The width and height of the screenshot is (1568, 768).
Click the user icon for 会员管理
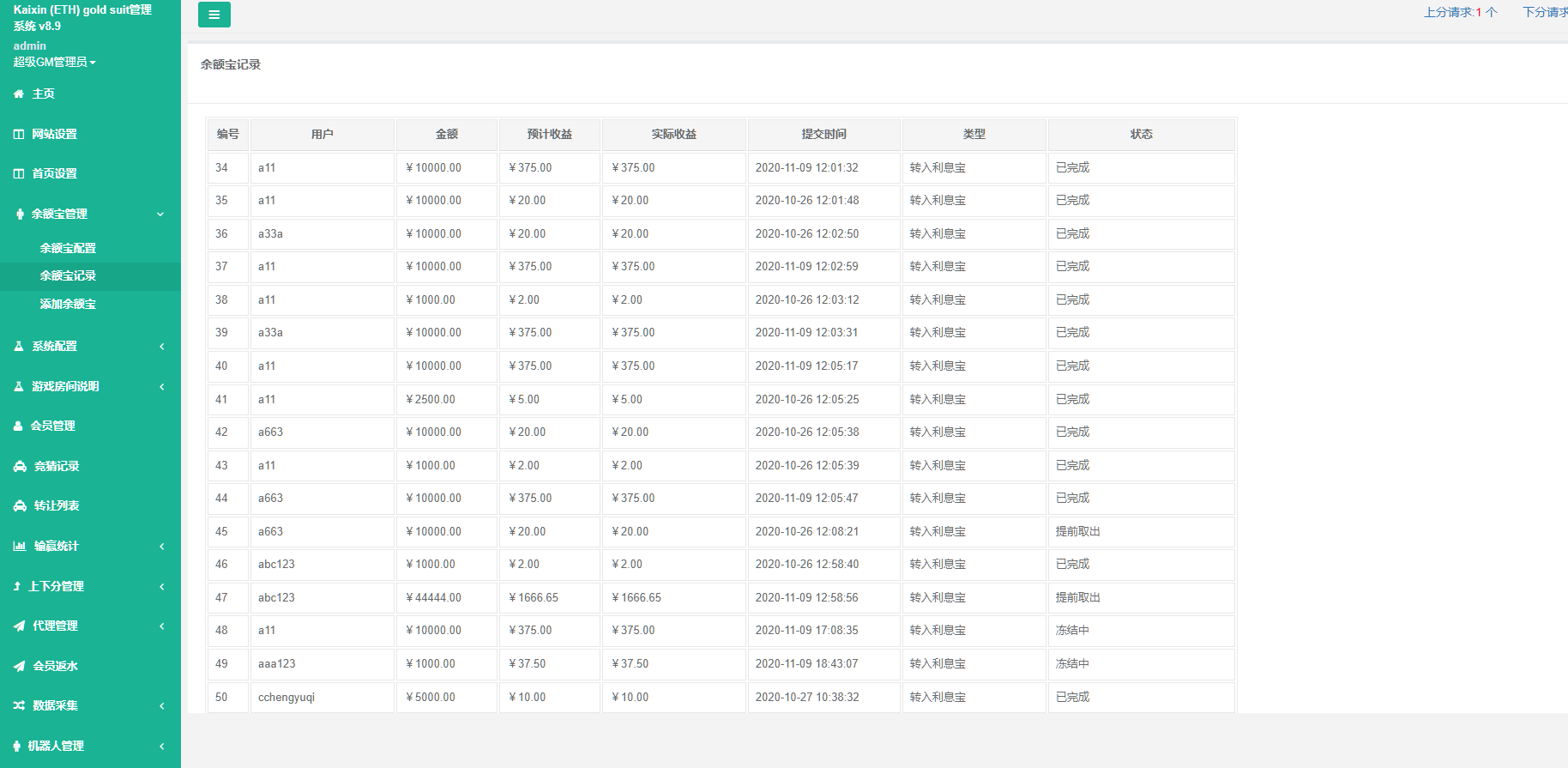(x=18, y=426)
